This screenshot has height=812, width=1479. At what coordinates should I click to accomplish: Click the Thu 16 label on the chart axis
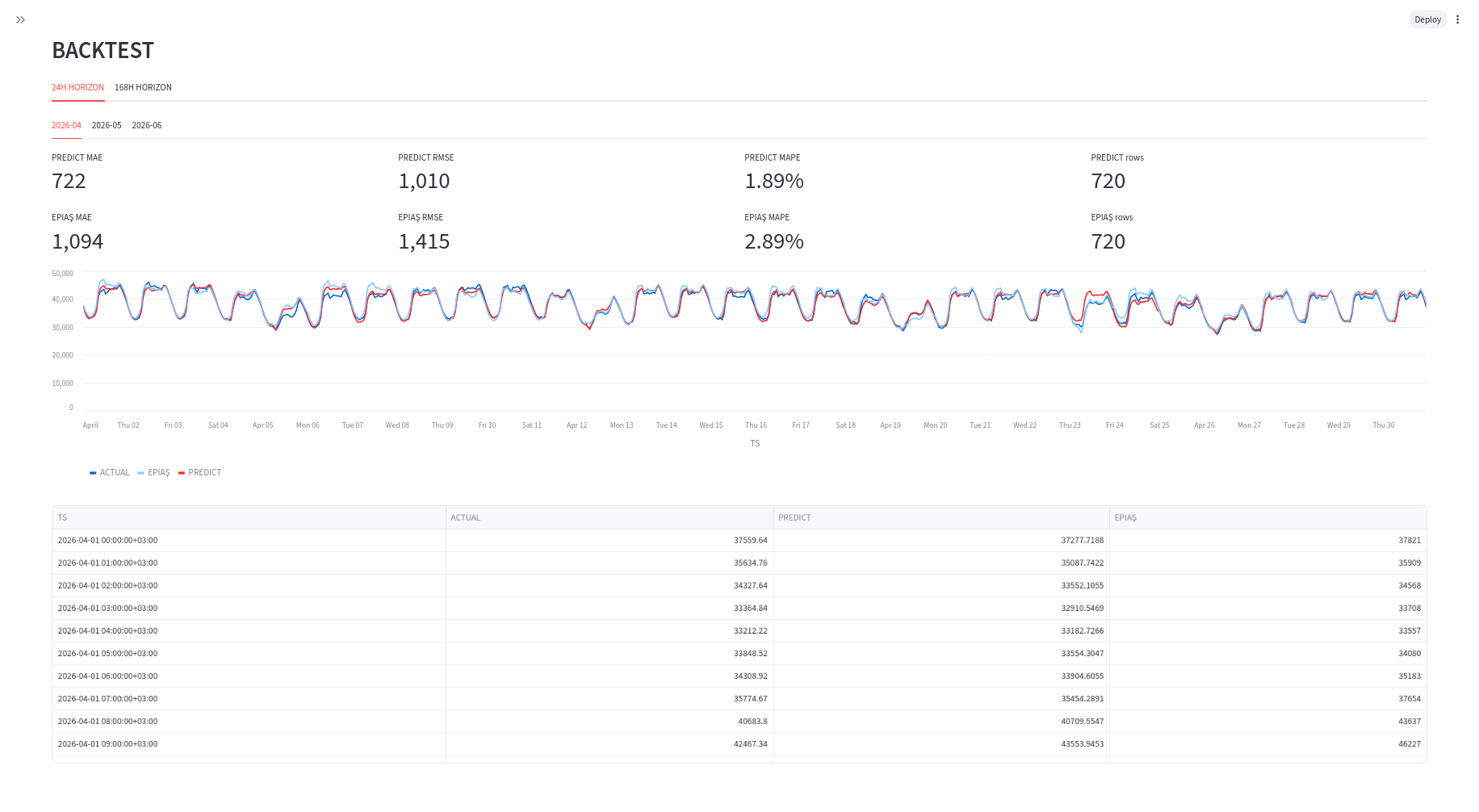(x=756, y=425)
